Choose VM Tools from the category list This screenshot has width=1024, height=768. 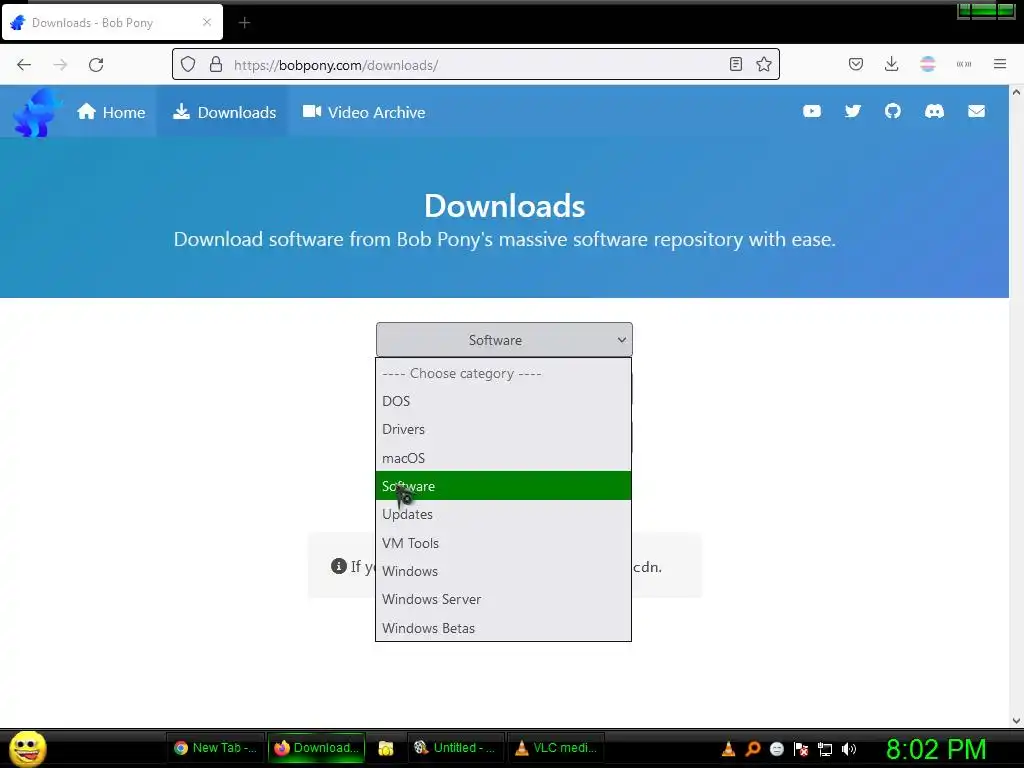click(504, 543)
